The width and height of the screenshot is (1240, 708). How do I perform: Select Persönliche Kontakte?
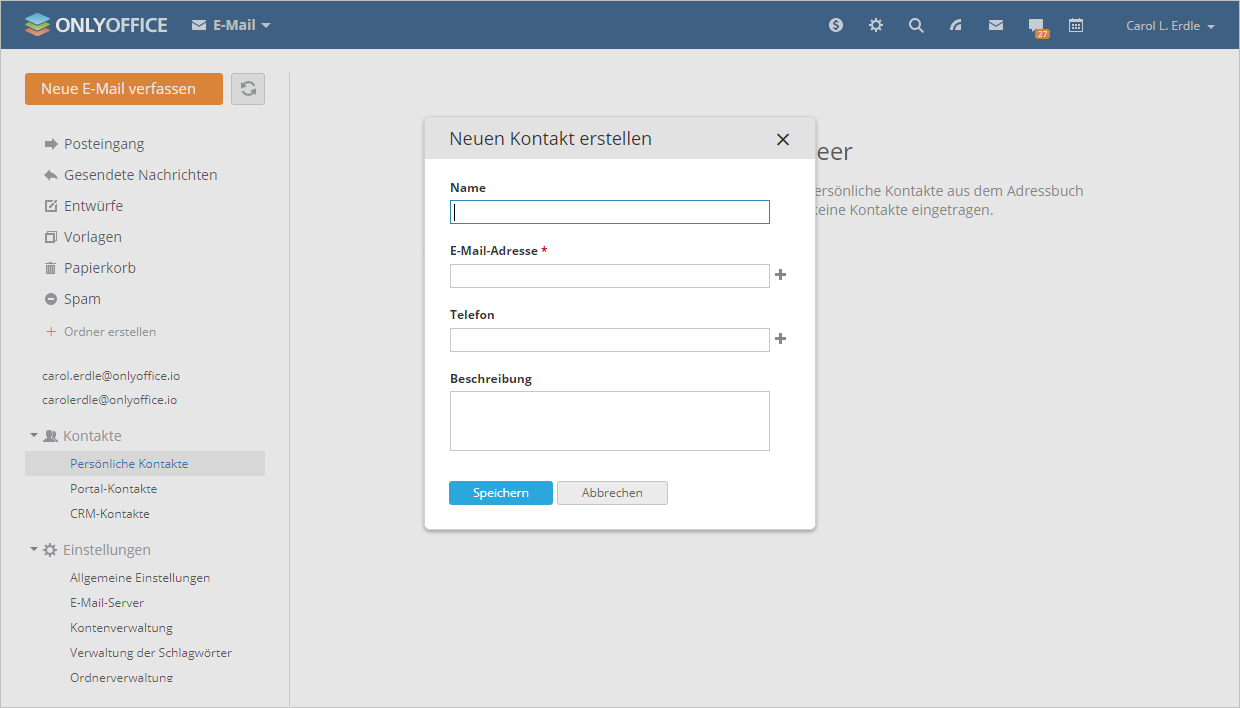(x=145, y=464)
